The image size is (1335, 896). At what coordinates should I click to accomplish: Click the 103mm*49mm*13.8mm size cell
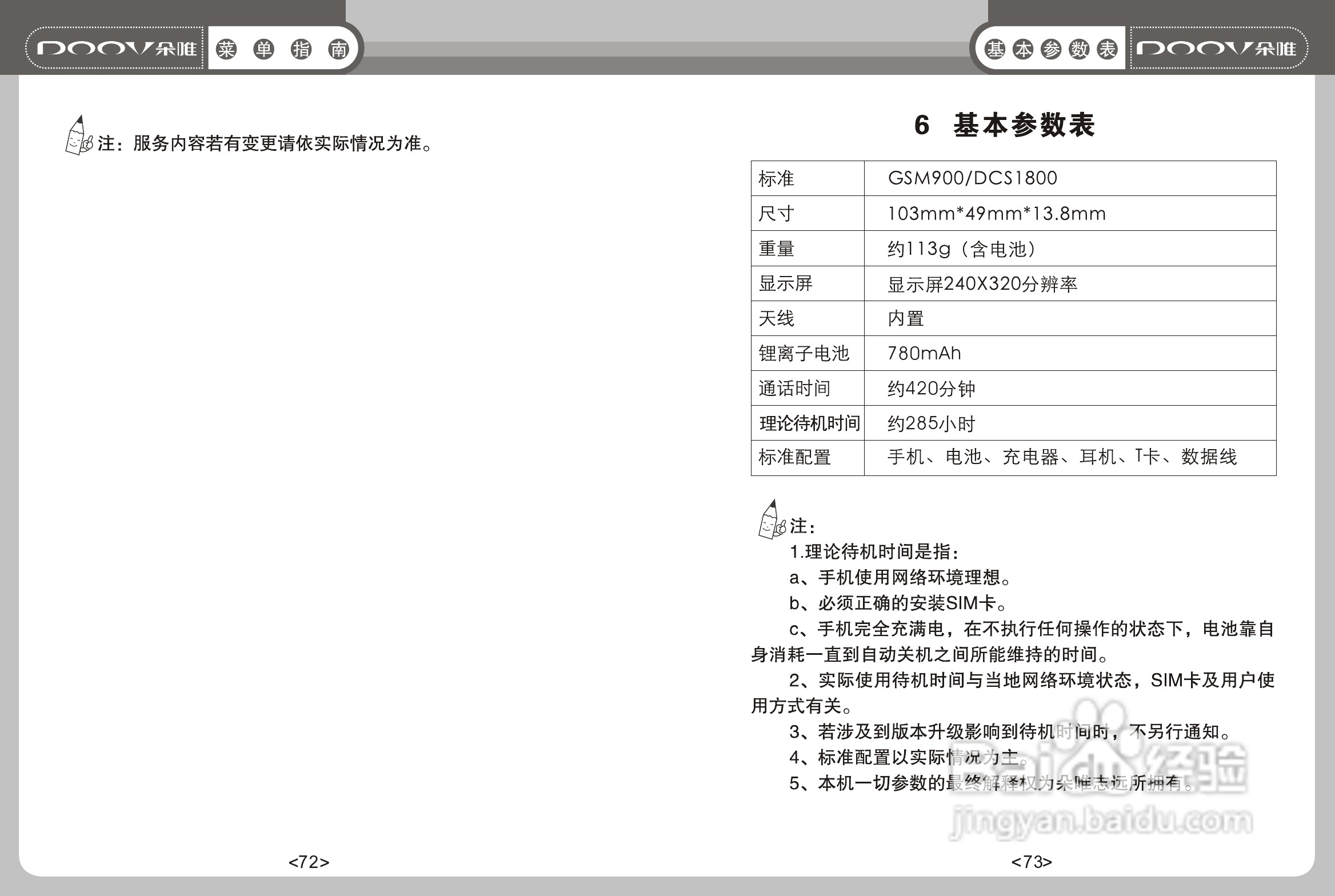pyautogui.click(x=996, y=214)
